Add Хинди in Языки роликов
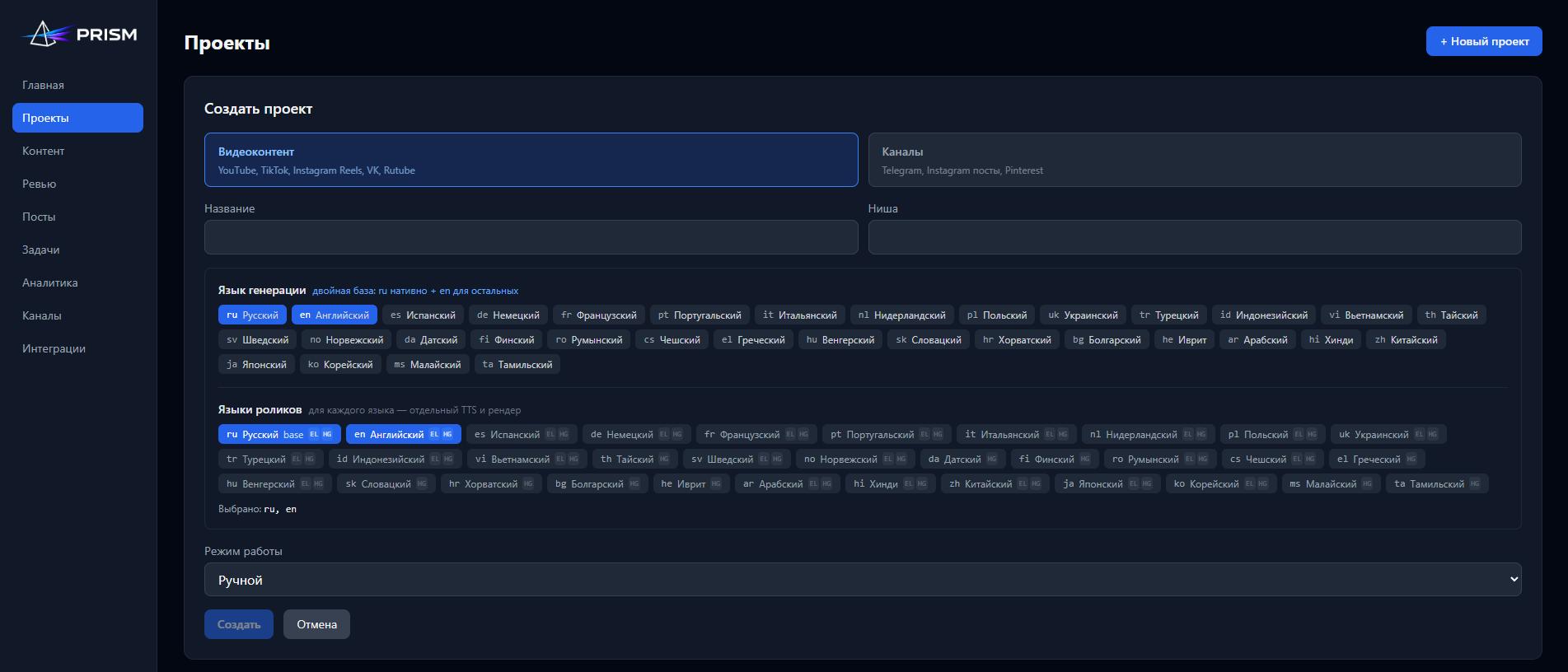Viewport: 1568px width, 672px height. point(892,483)
